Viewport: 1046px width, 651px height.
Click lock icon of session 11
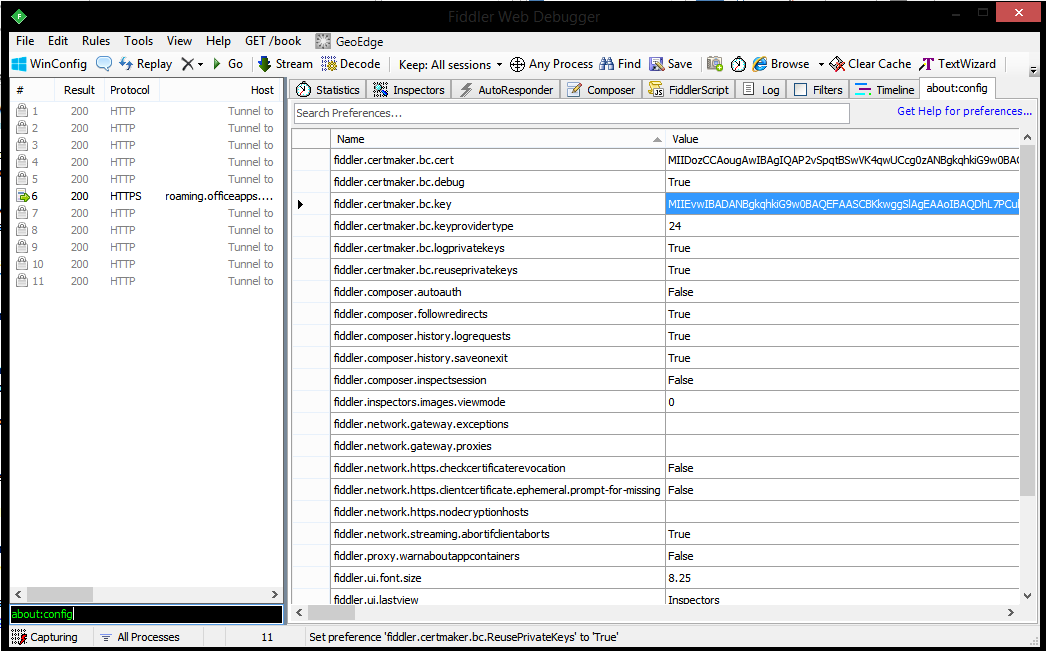coord(22,281)
